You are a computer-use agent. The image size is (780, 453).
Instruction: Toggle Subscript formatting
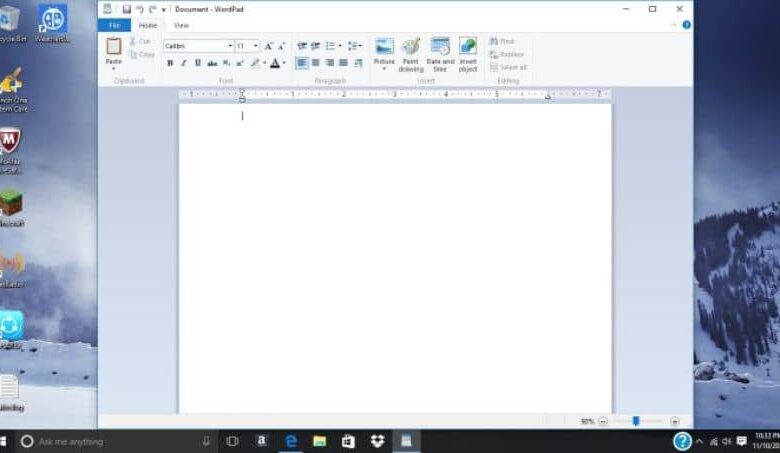tap(226, 63)
